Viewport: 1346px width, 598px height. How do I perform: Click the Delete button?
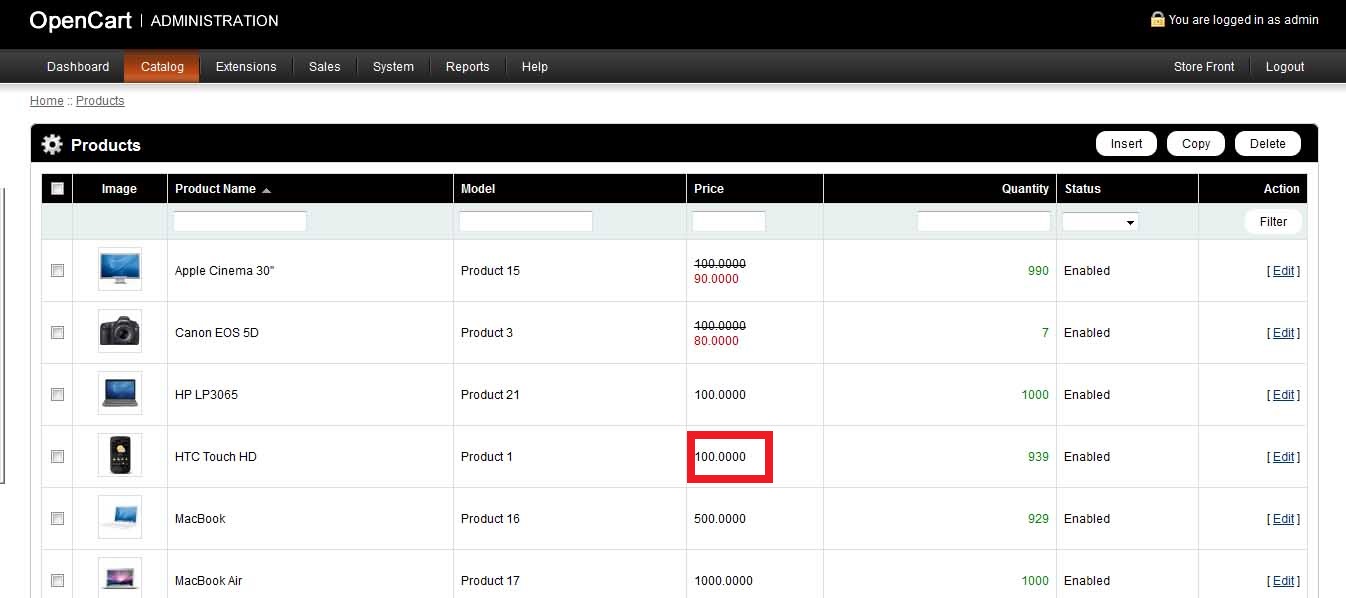pyautogui.click(x=1268, y=144)
